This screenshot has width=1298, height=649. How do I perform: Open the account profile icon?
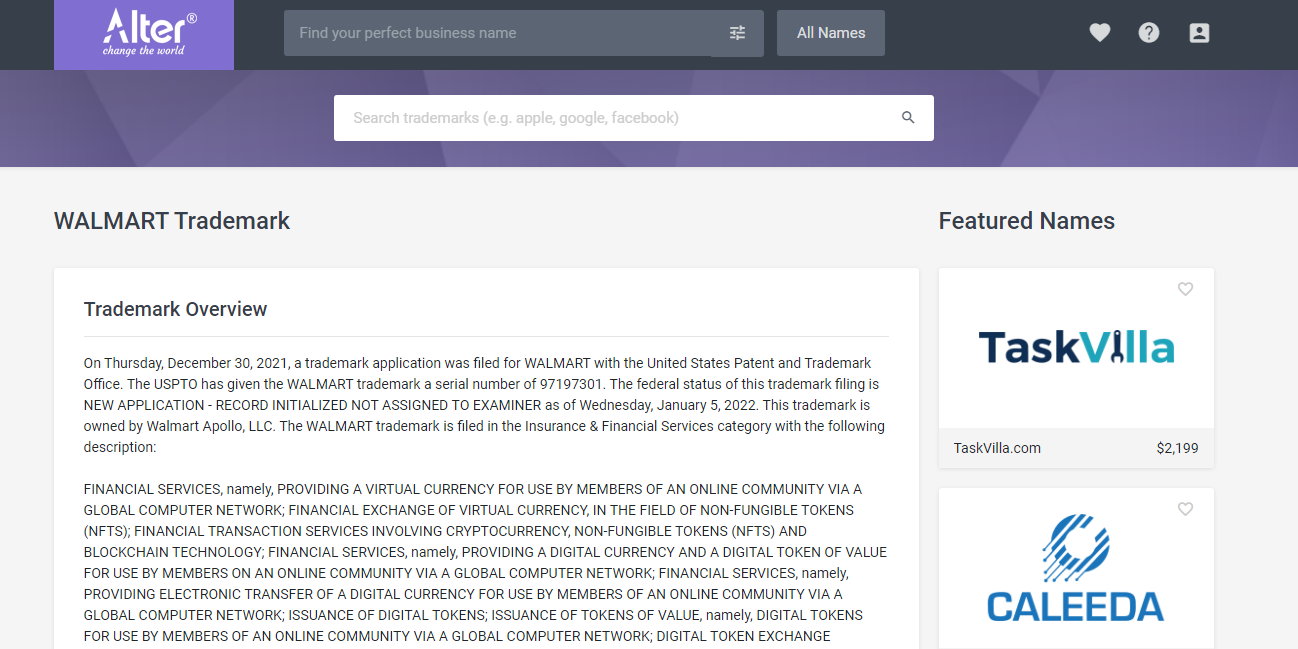click(x=1199, y=33)
